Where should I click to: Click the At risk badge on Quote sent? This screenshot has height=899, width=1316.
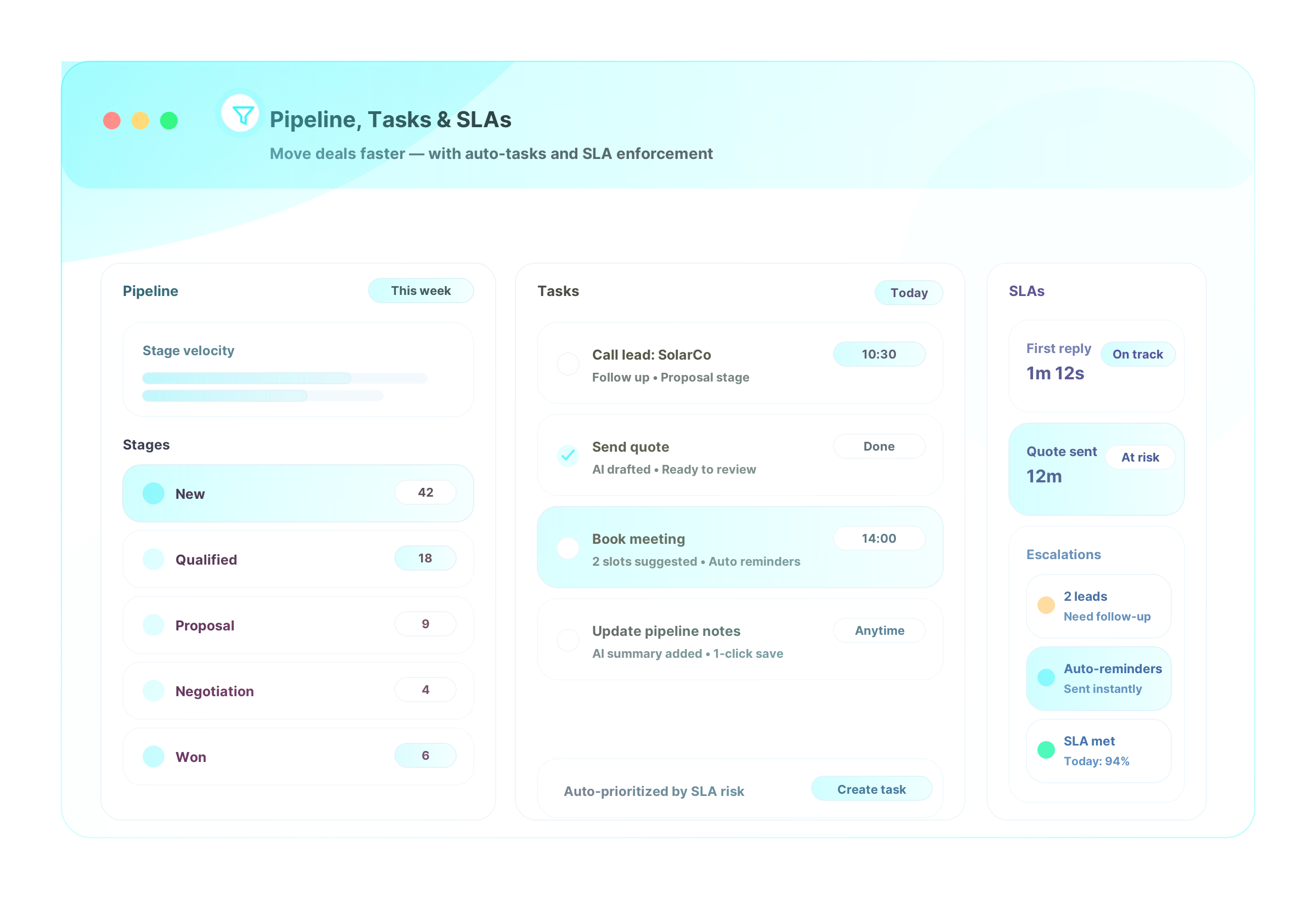(1141, 457)
